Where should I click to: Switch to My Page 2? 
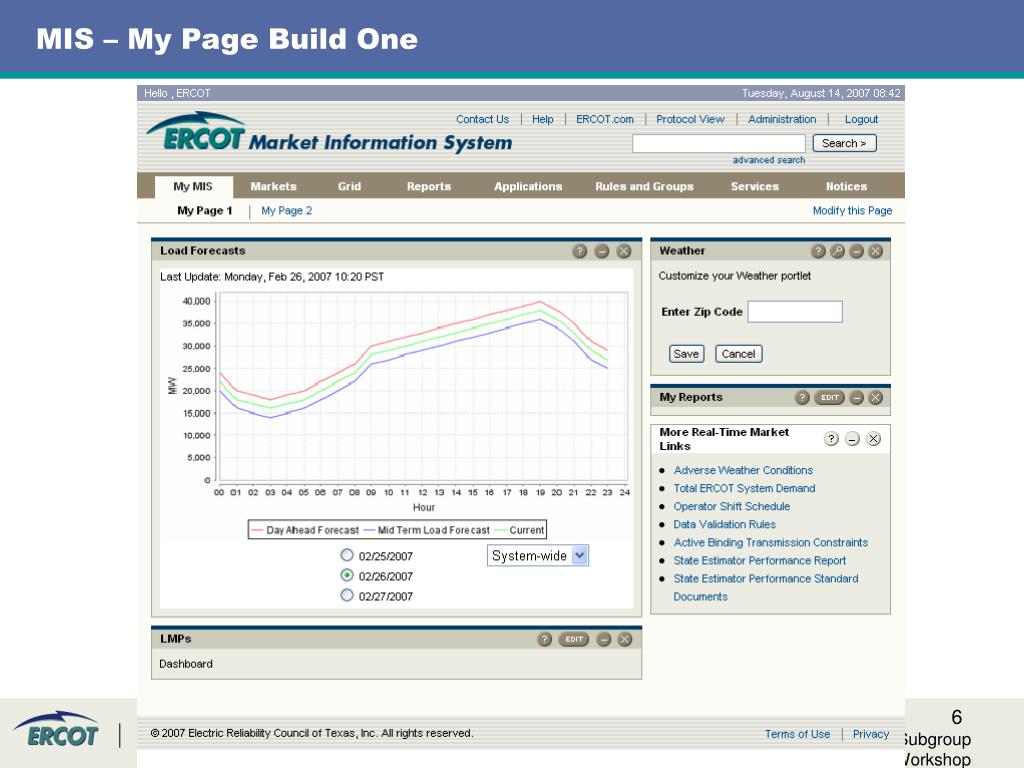287,210
